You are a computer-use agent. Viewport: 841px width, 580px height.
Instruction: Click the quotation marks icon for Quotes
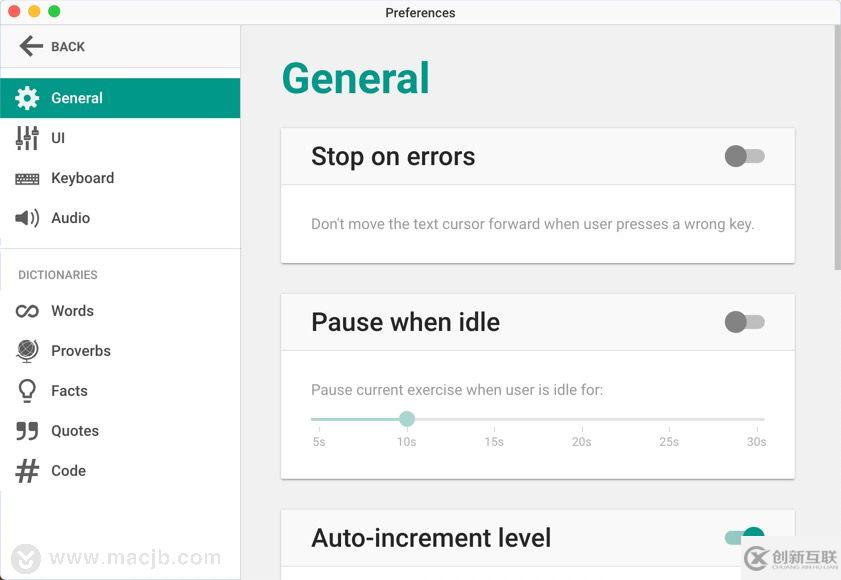[27, 431]
